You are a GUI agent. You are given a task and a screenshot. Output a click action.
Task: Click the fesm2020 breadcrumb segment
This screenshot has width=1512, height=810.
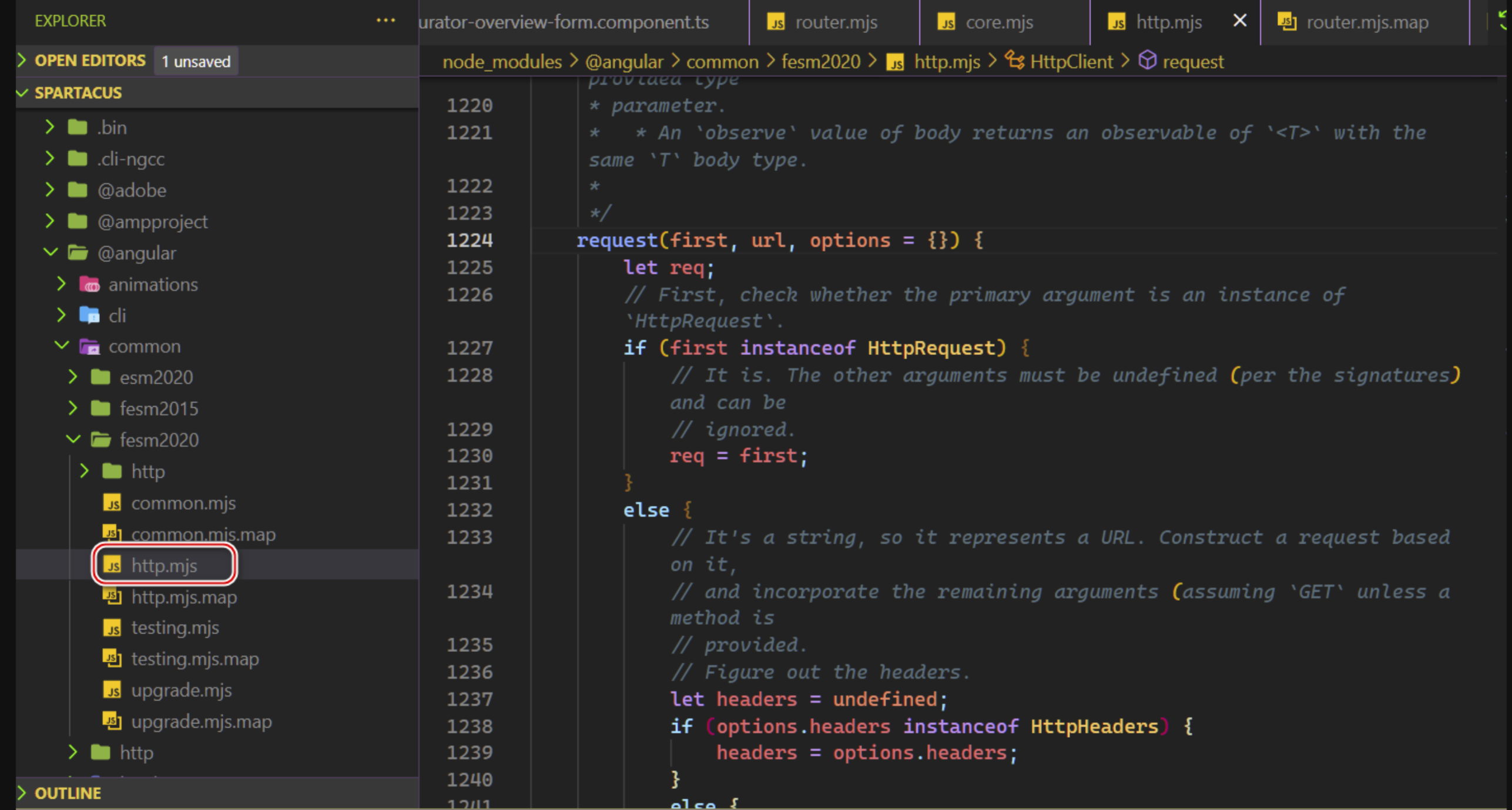coord(820,61)
